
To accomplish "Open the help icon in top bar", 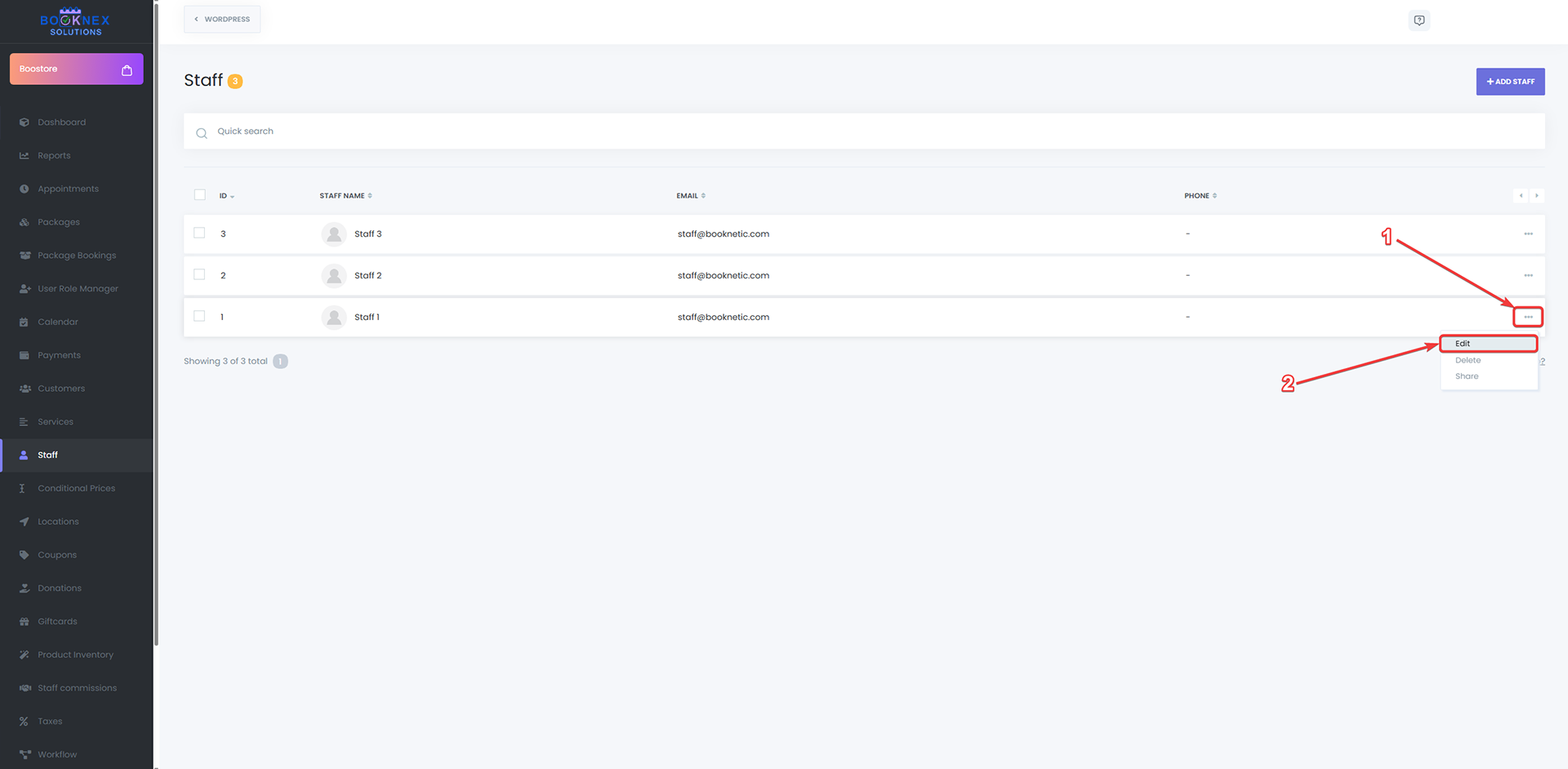I will (1419, 20).
